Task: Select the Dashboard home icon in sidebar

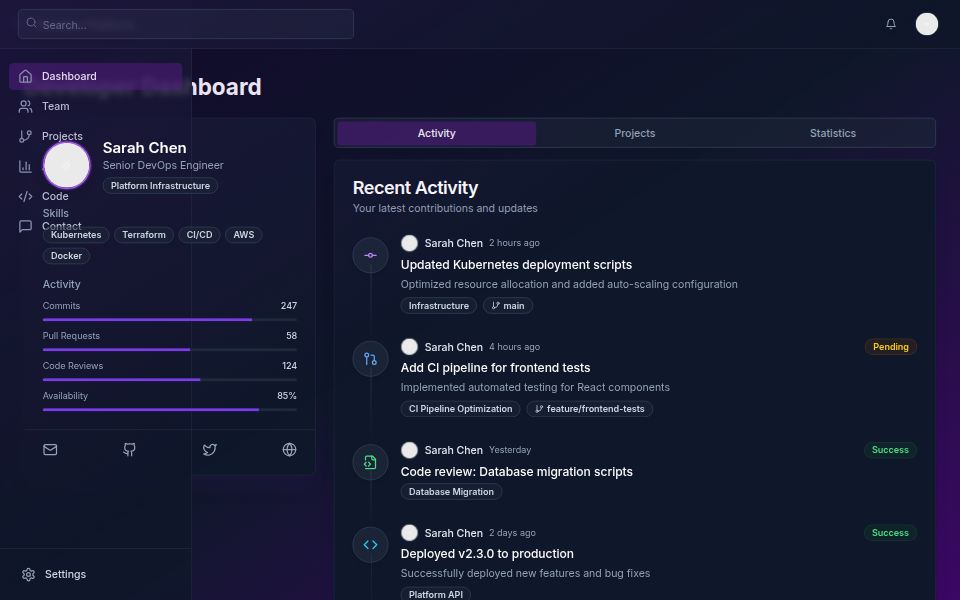Action: coord(25,76)
